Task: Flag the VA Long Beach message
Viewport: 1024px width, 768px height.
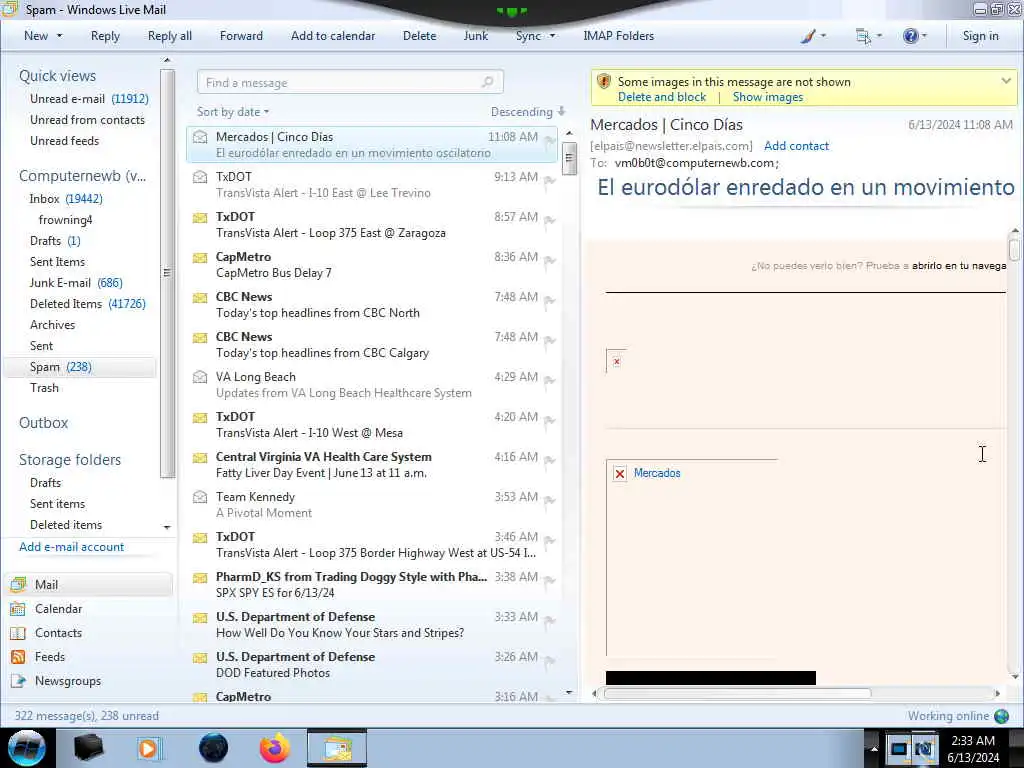Action: pyautogui.click(x=550, y=380)
